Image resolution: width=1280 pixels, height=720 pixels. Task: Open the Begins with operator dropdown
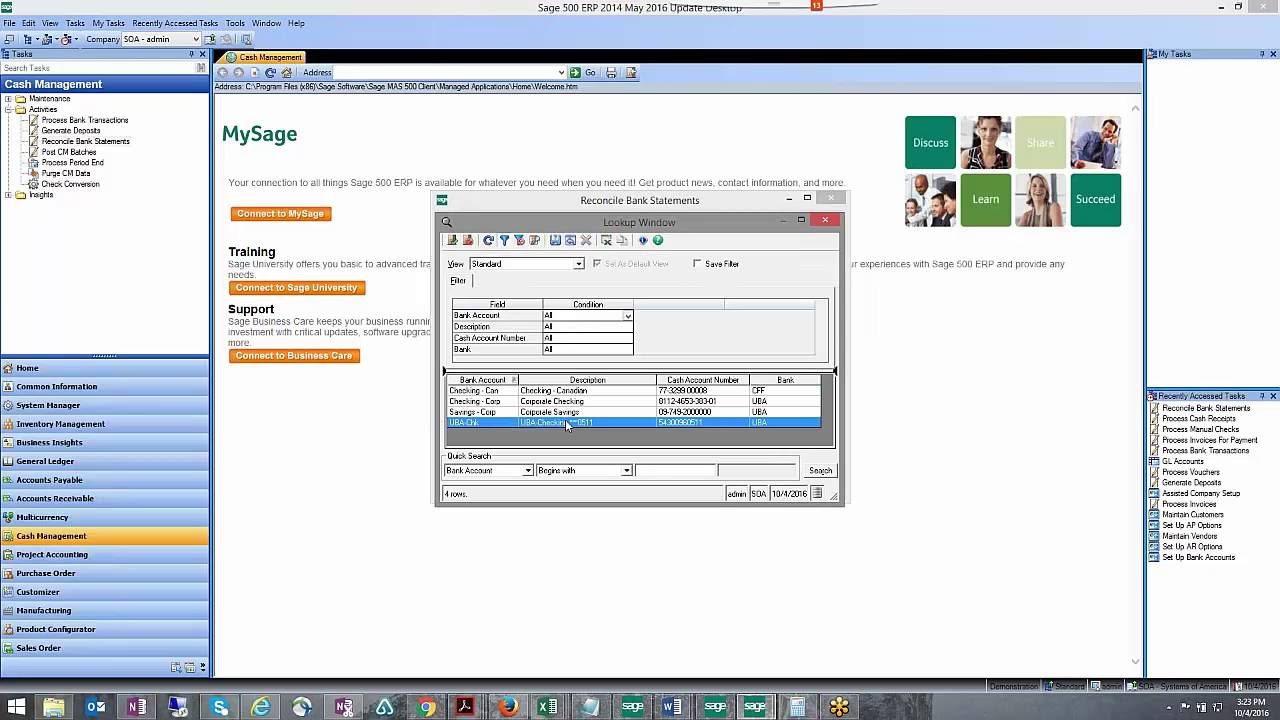point(627,471)
